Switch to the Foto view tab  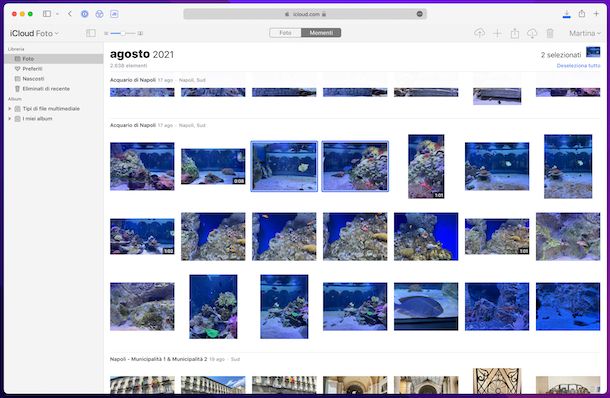click(x=285, y=33)
